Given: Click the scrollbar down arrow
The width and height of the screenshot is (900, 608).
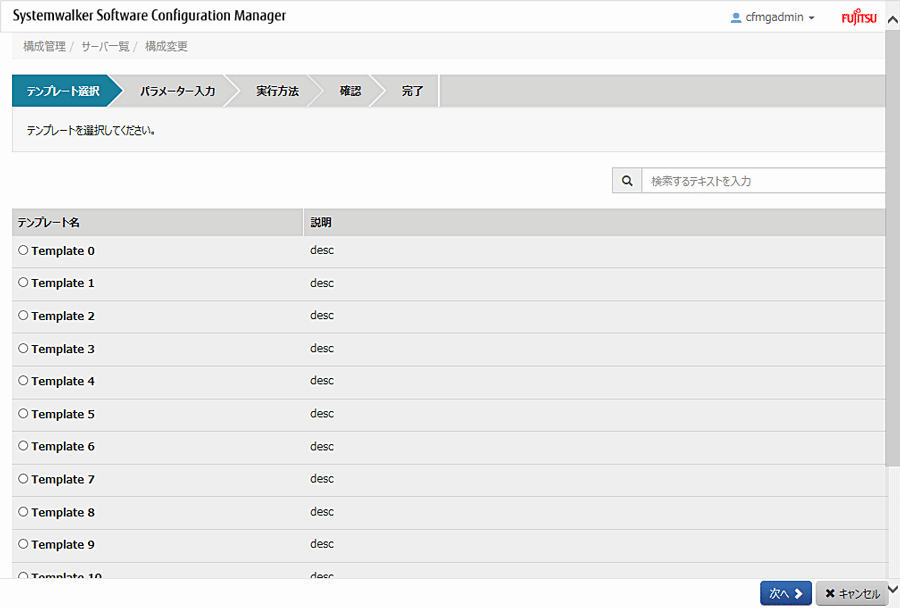Looking at the screenshot, I should [x=893, y=589].
